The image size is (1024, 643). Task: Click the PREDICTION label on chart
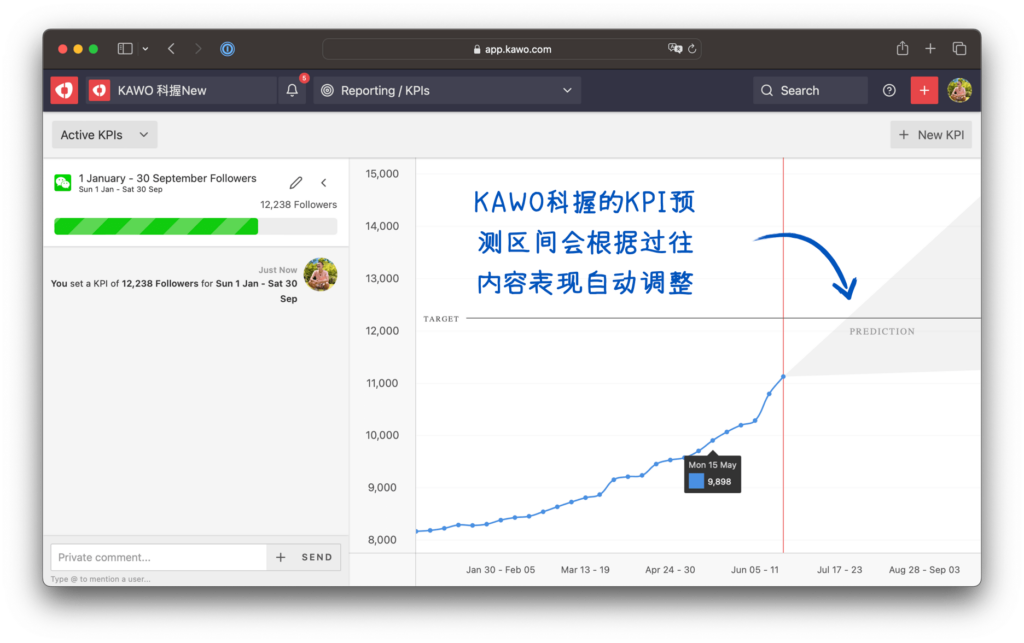(882, 331)
